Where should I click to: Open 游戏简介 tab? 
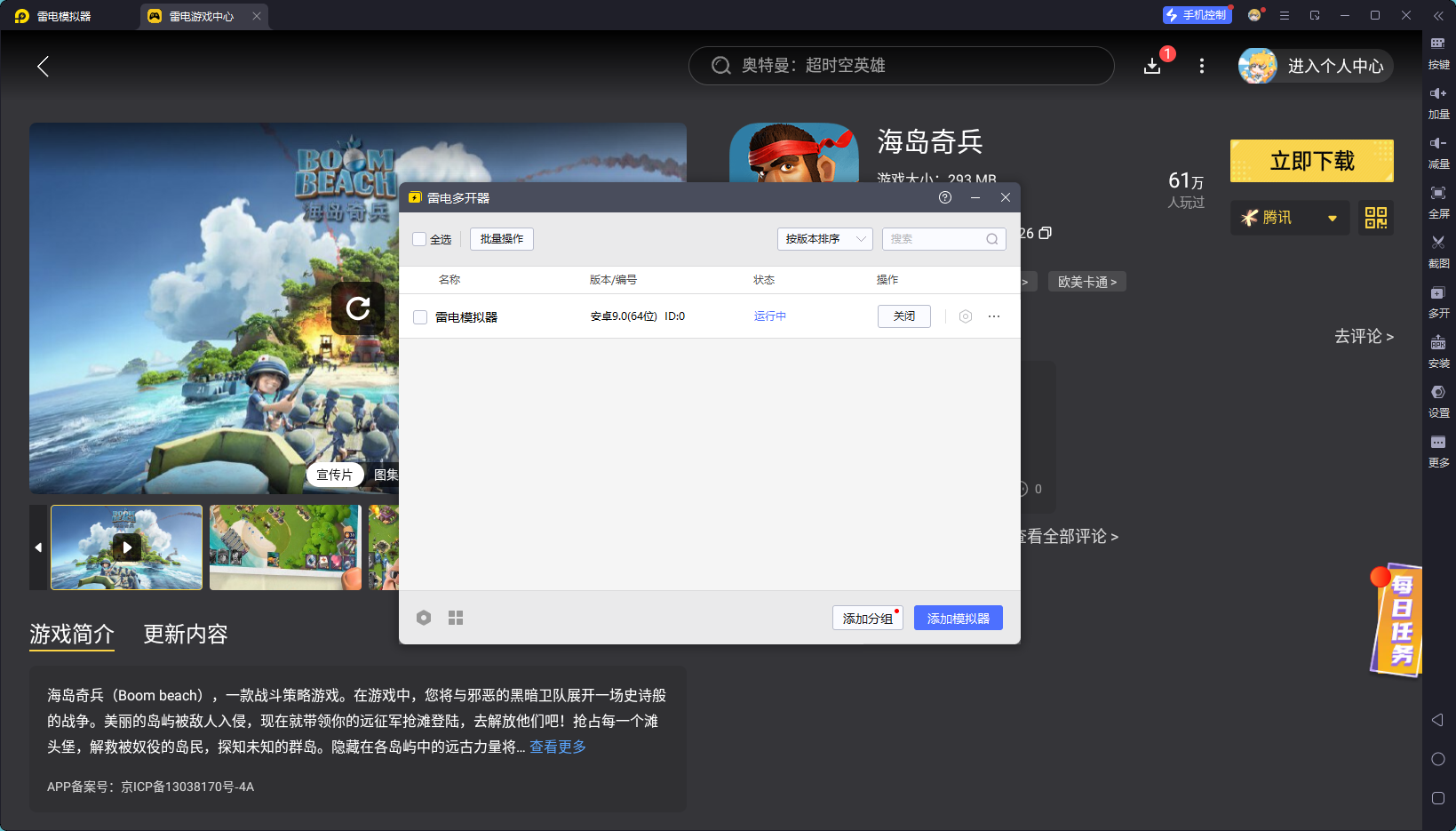point(72,634)
